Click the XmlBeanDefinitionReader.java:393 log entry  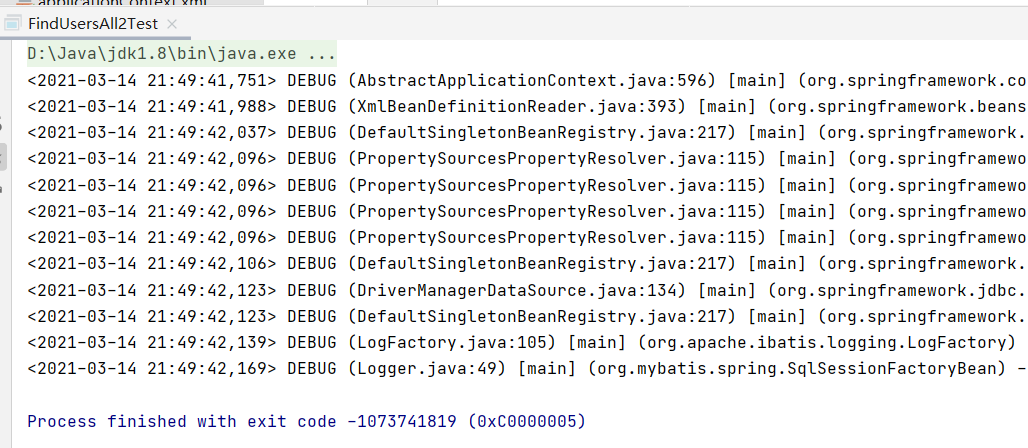(x=526, y=107)
